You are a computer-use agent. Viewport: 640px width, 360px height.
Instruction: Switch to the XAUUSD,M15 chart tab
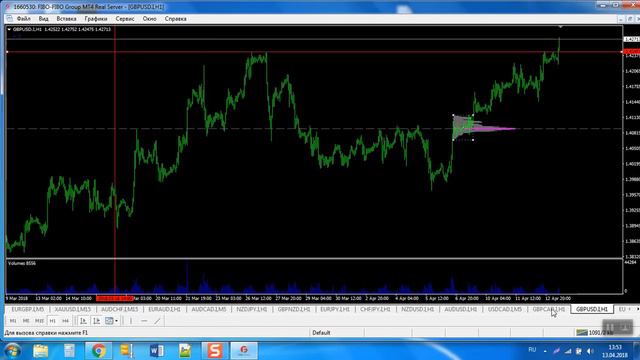pos(73,309)
